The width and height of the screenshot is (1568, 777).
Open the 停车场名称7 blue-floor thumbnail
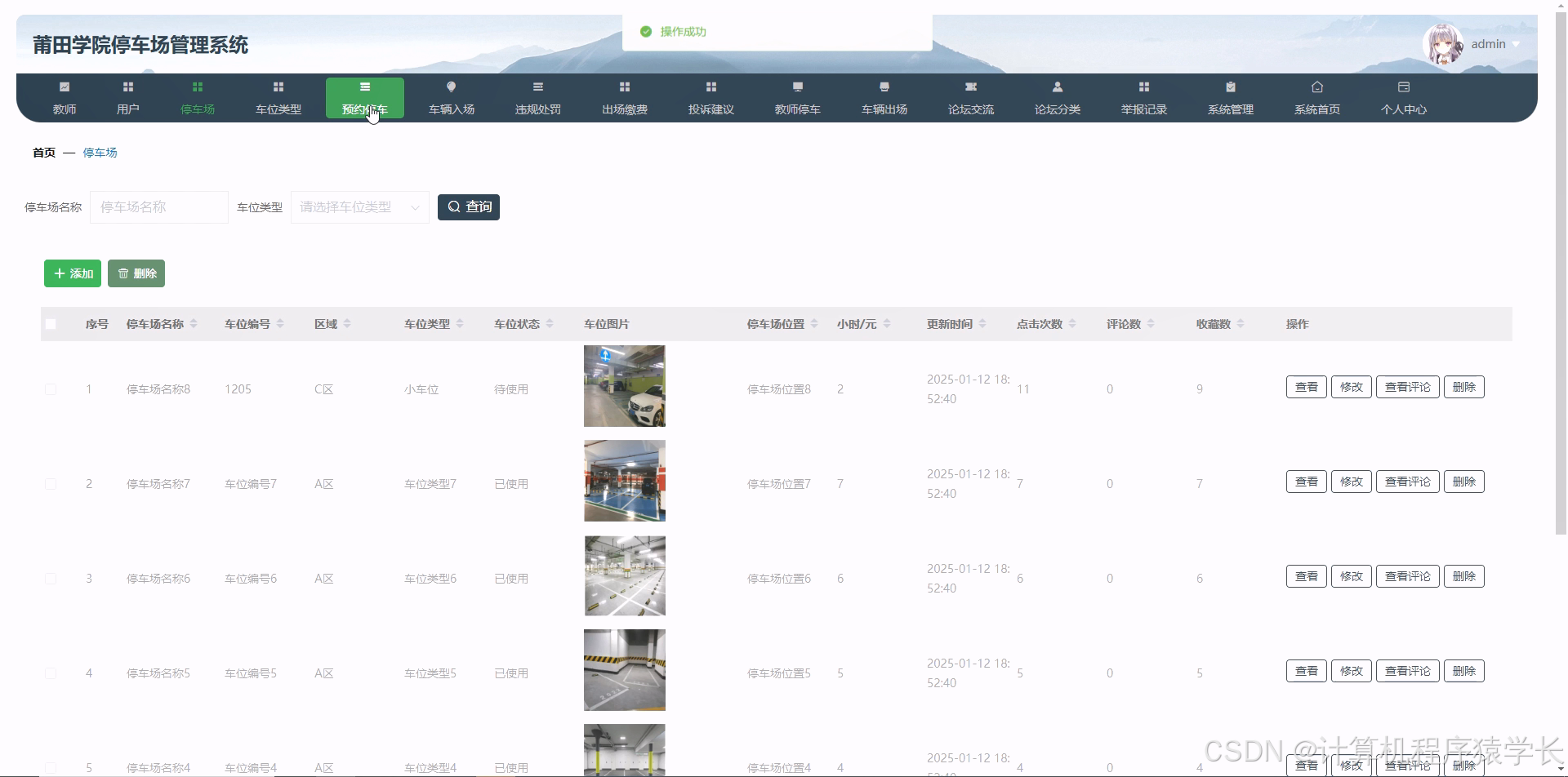[x=625, y=481]
